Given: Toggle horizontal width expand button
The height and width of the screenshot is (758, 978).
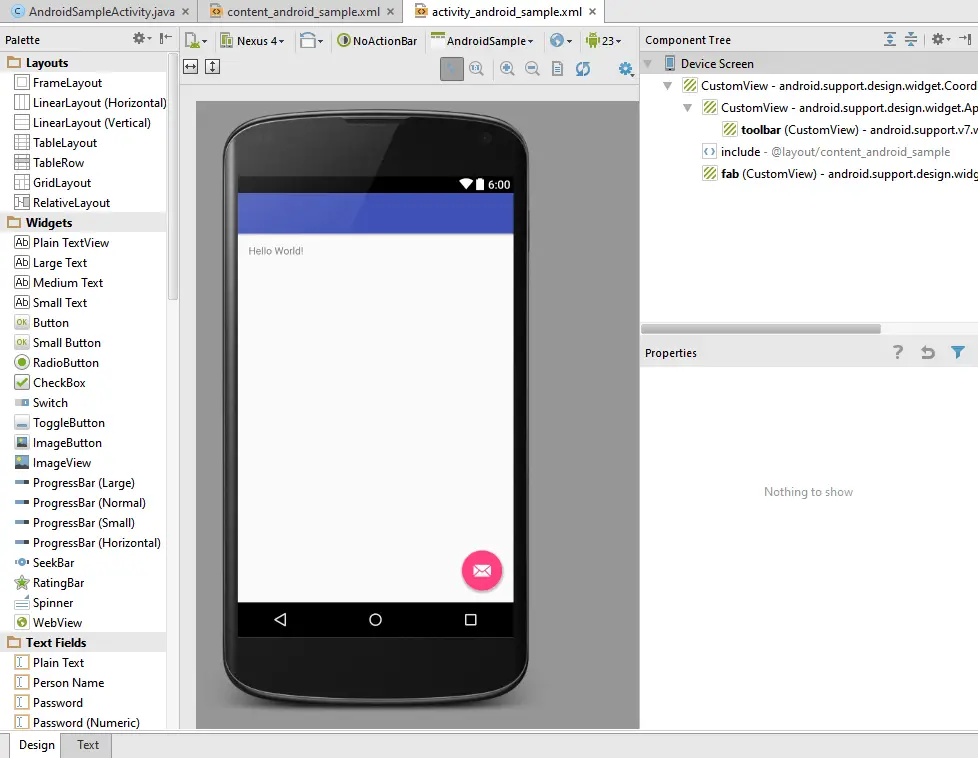Looking at the screenshot, I should click(191, 67).
